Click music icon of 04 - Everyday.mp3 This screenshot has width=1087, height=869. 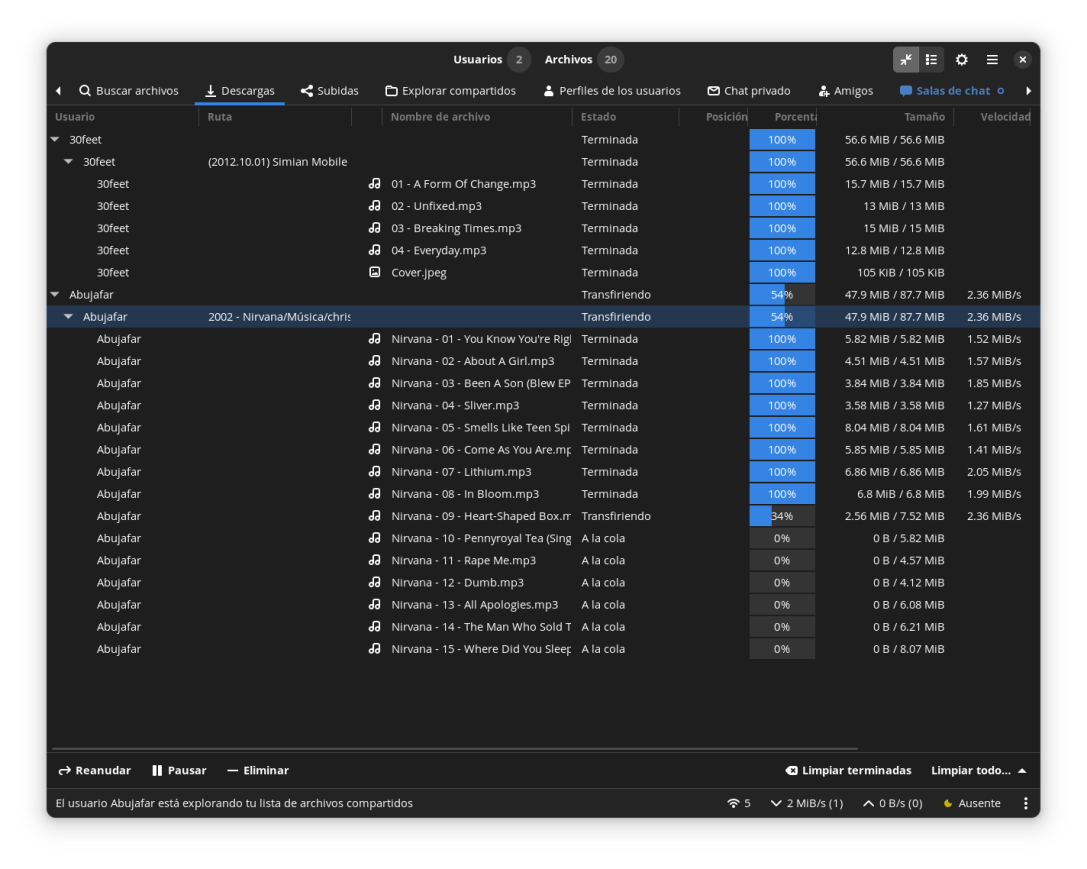coord(374,250)
